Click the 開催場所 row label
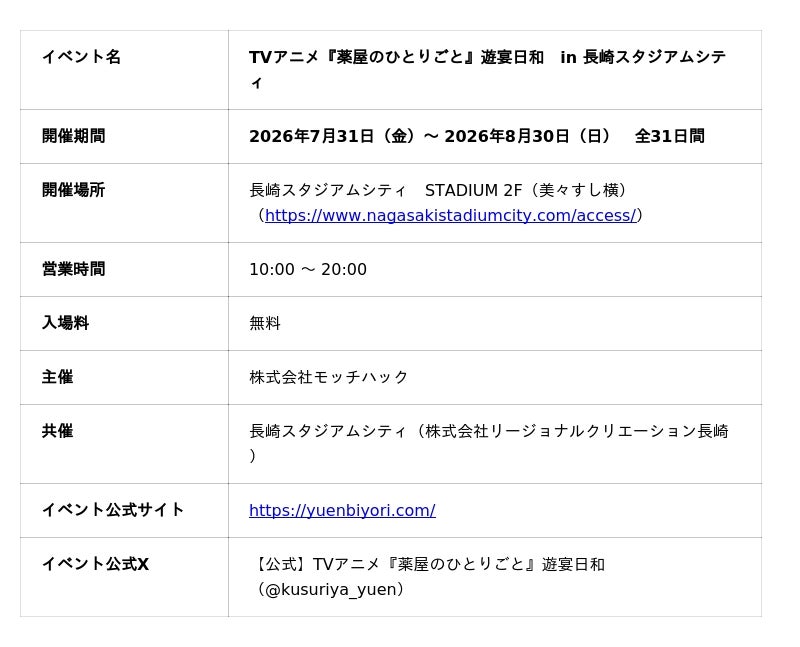 73,190
